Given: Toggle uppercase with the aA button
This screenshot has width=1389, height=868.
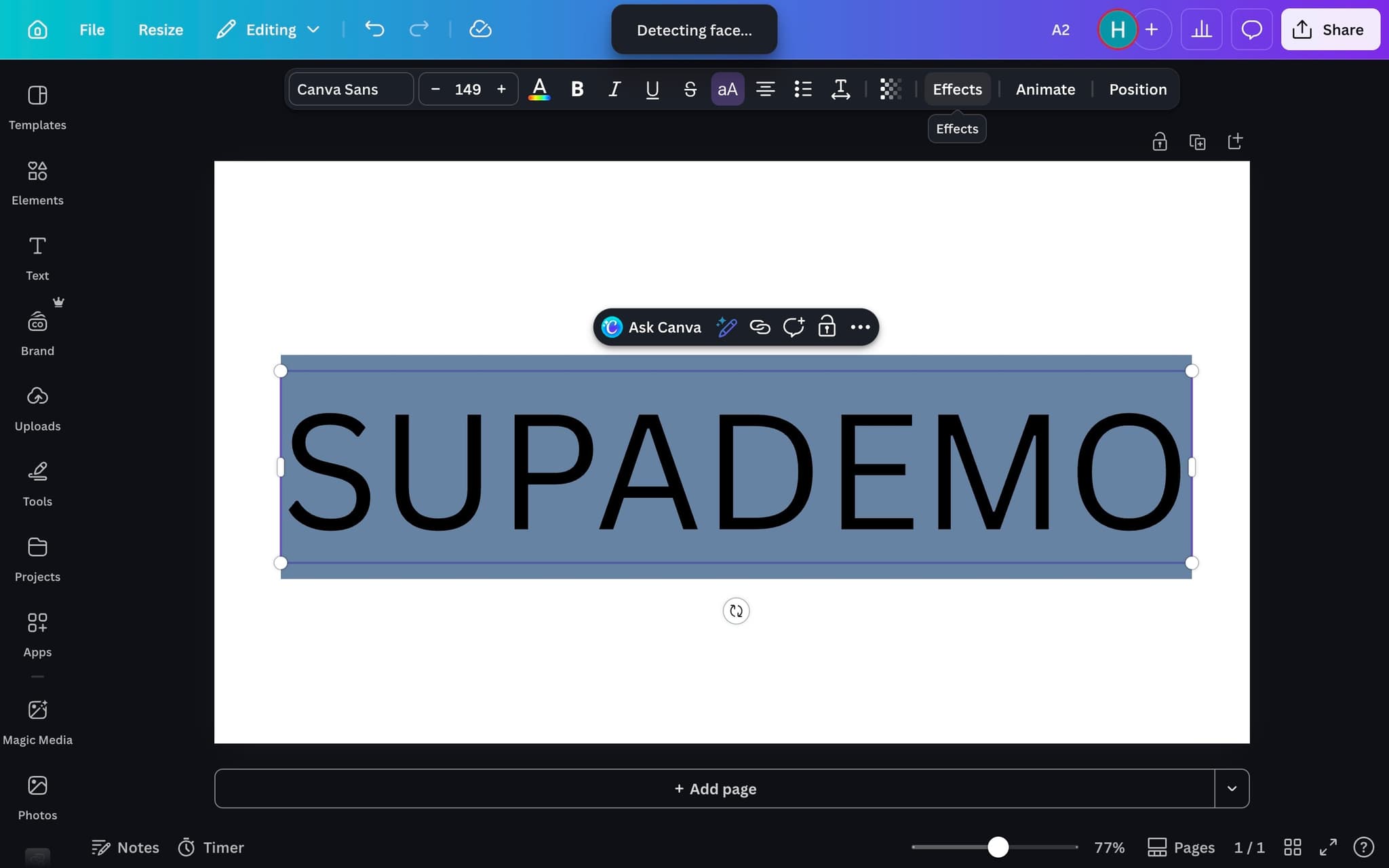Looking at the screenshot, I should click(726, 89).
